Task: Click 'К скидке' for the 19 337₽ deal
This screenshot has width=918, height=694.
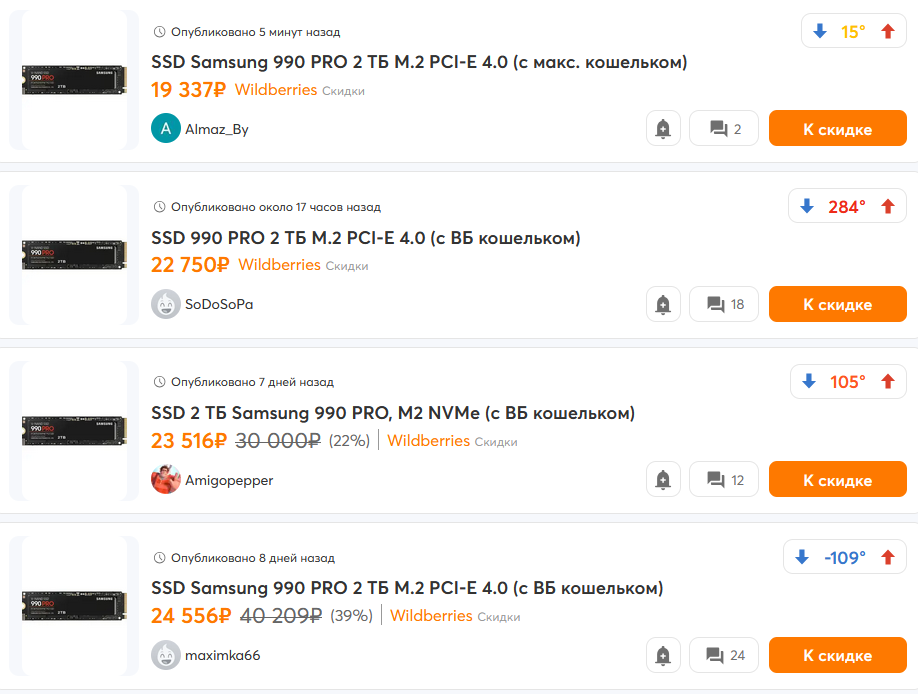Action: point(837,129)
